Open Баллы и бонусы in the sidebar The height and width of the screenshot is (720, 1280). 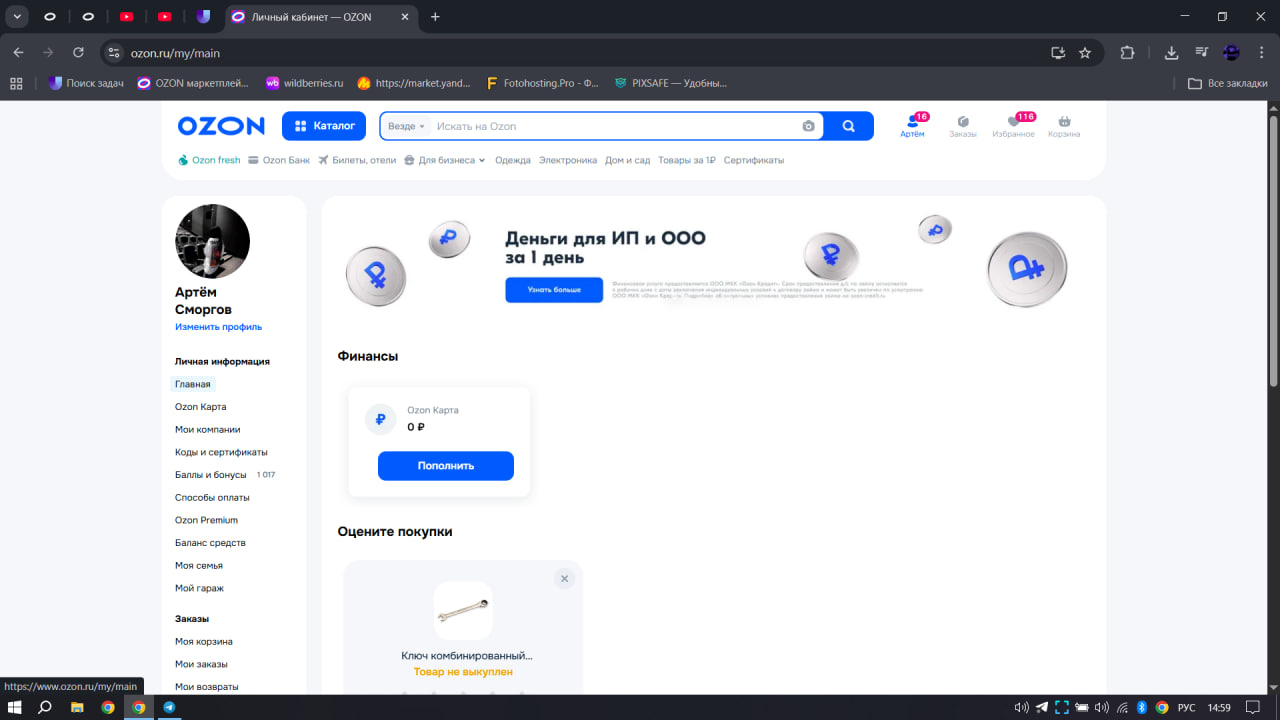[210, 475]
